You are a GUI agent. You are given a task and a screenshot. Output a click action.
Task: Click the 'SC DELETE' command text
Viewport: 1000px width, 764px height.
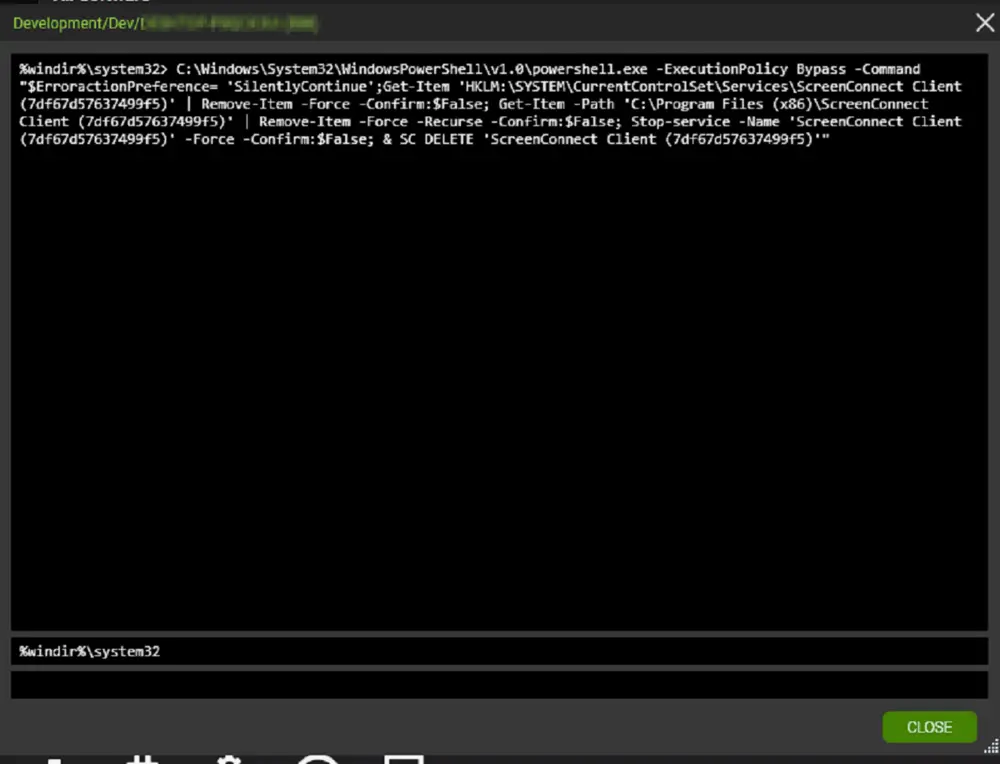[x=436, y=139]
